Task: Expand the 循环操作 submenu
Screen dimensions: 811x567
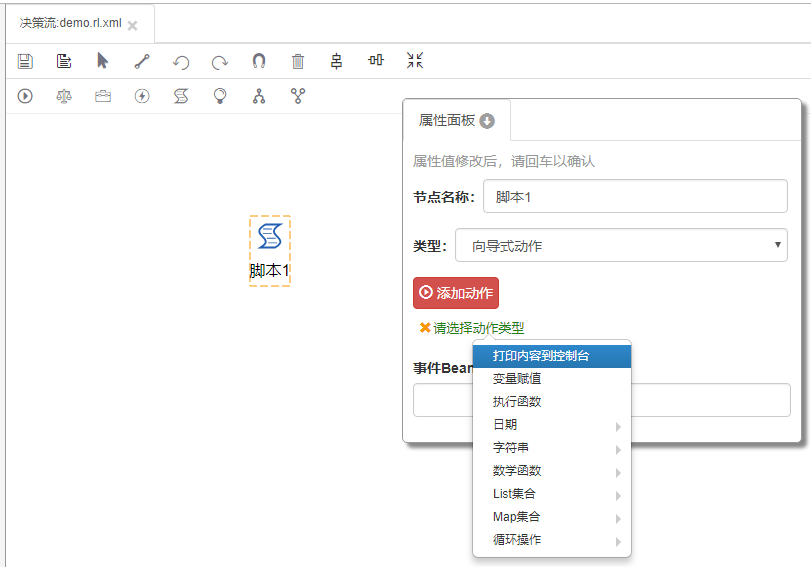Action: (552, 540)
